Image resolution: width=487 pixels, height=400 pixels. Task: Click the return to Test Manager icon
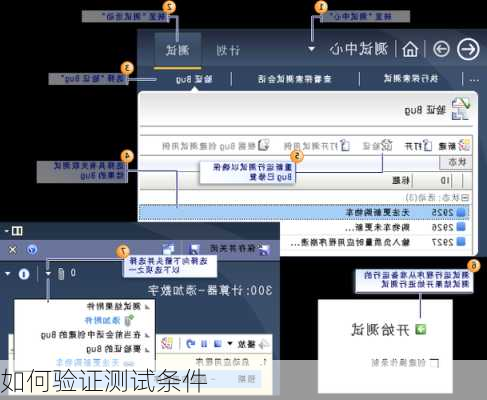pos(168,249)
